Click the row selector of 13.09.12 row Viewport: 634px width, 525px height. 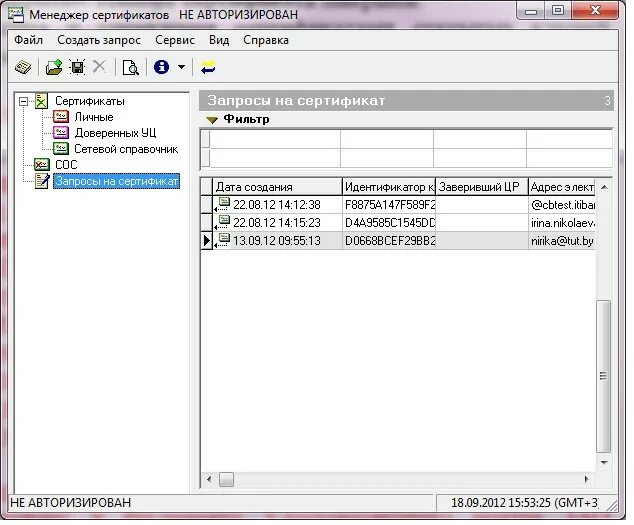point(207,241)
